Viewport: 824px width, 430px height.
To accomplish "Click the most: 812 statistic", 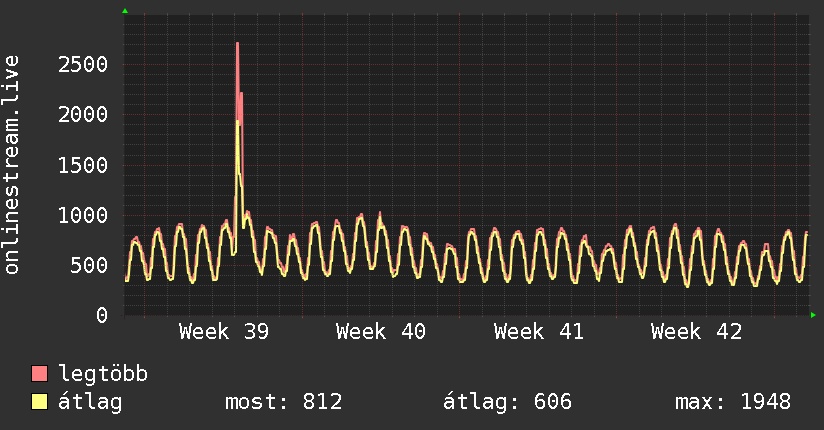I will (284, 402).
